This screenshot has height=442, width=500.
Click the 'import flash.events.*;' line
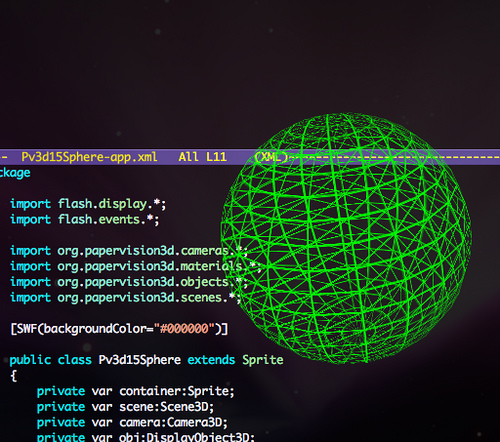[85, 220]
